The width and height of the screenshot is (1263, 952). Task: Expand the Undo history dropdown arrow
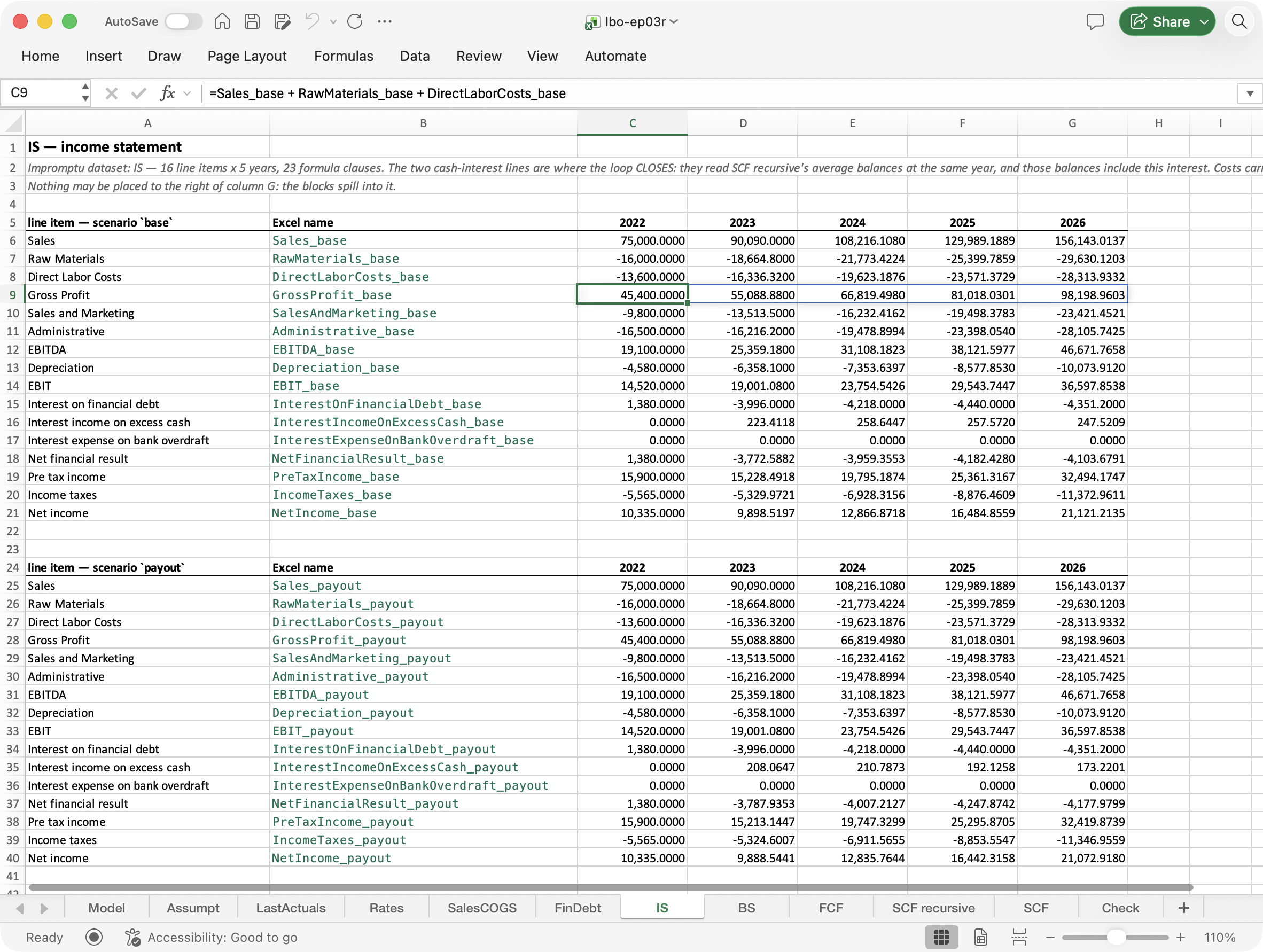pos(333,22)
